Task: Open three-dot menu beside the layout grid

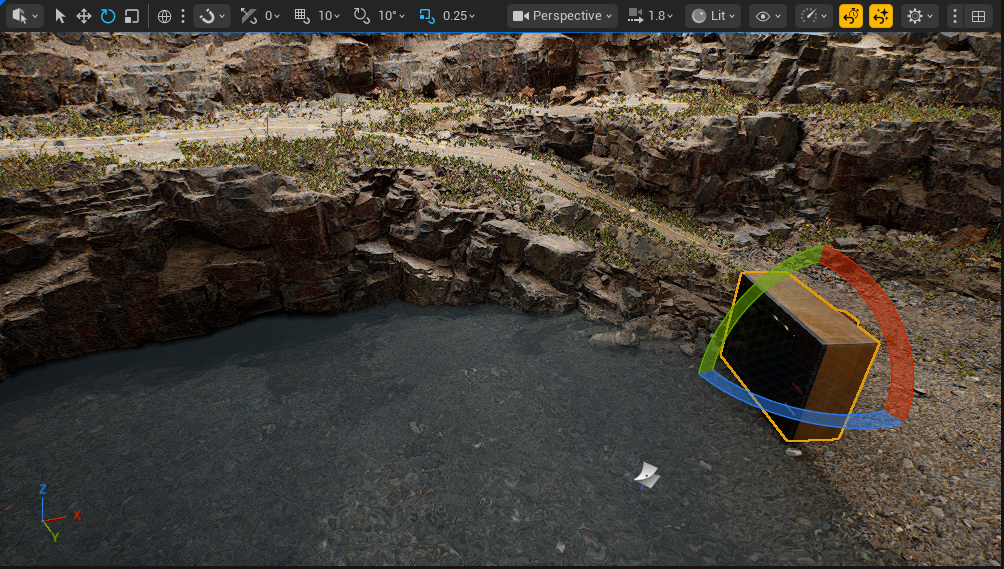Action: [955, 16]
